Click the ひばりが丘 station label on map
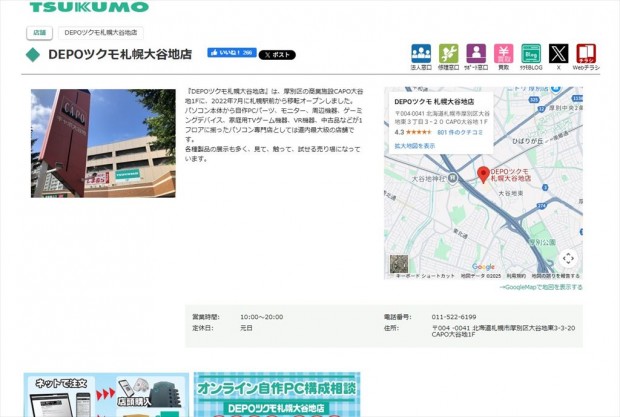This screenshot has width=620, height=417. click(527, 141)
